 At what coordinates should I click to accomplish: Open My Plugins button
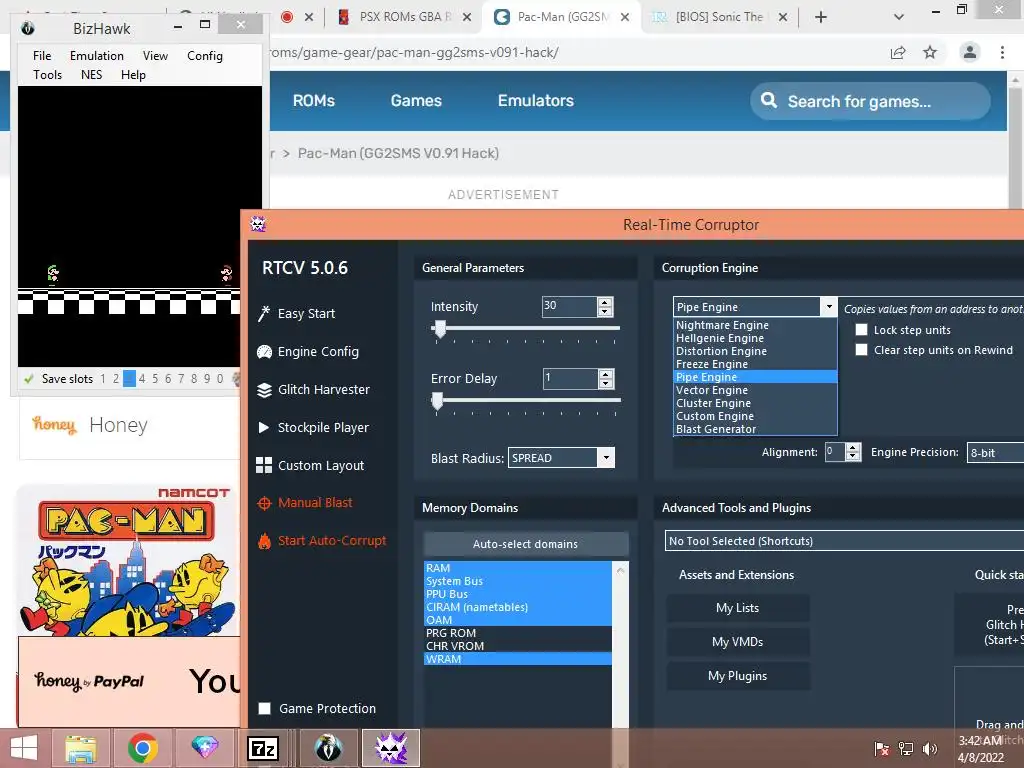pos(737,676)
